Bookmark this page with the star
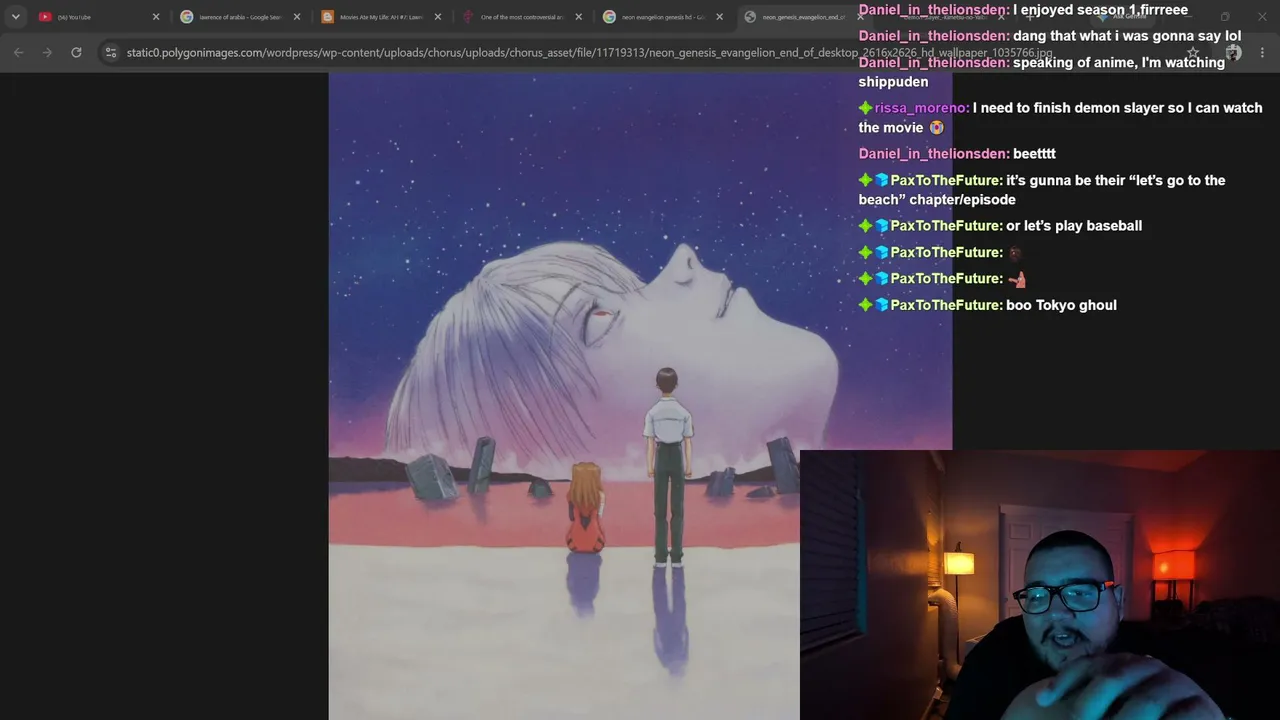This screenshot has width=1280, height=720. (1193, 52)
